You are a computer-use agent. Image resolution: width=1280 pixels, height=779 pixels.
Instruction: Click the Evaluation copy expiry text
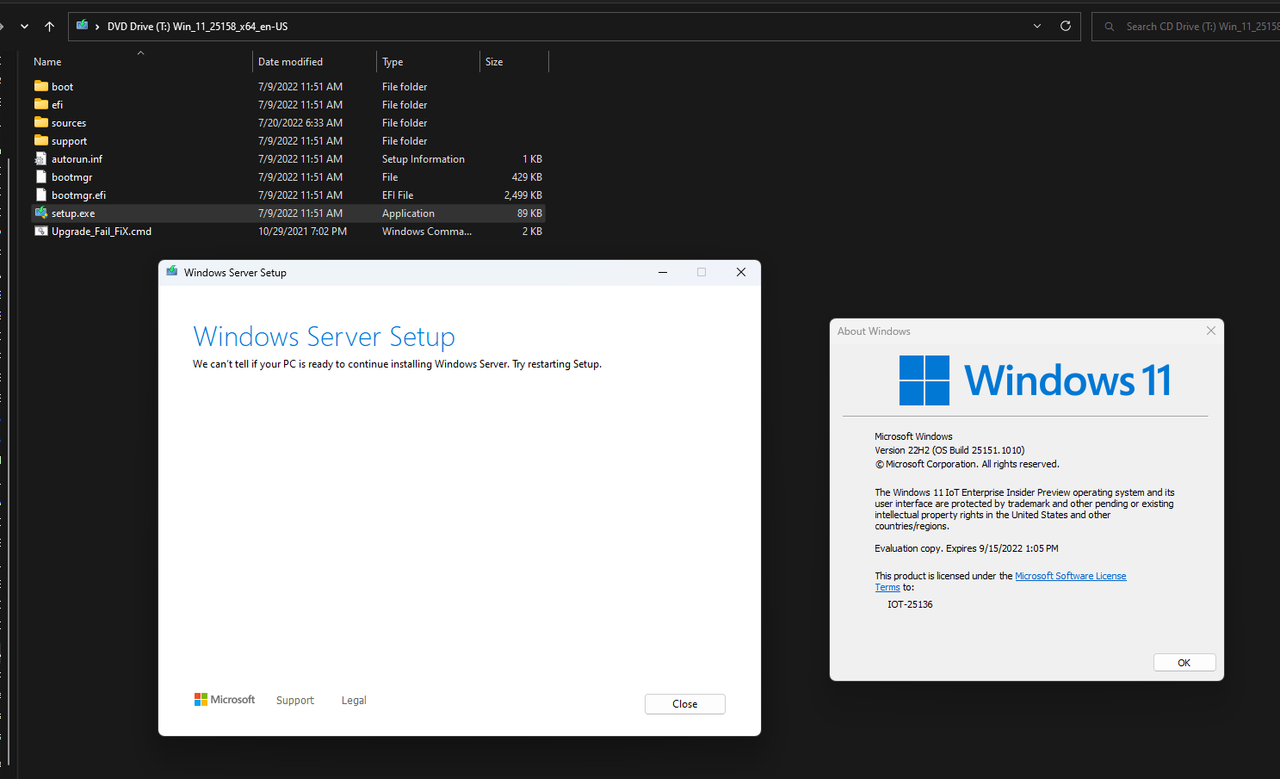[966, 548]
